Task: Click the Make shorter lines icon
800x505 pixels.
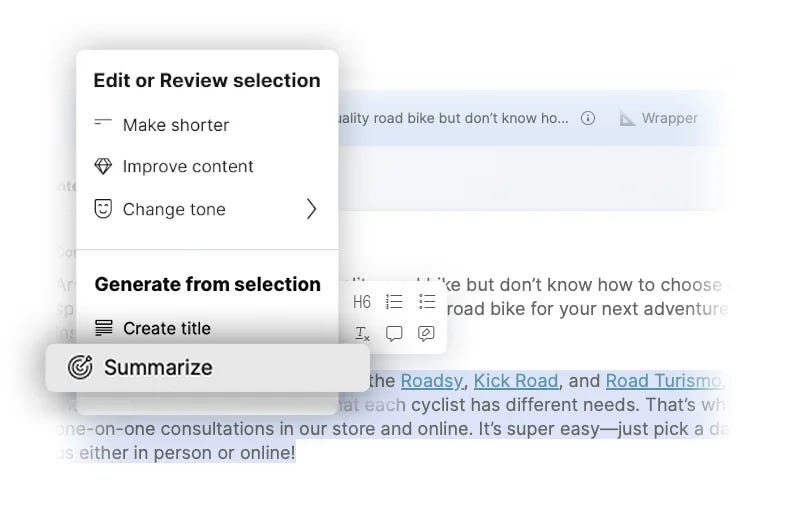Action: [103, 122]
